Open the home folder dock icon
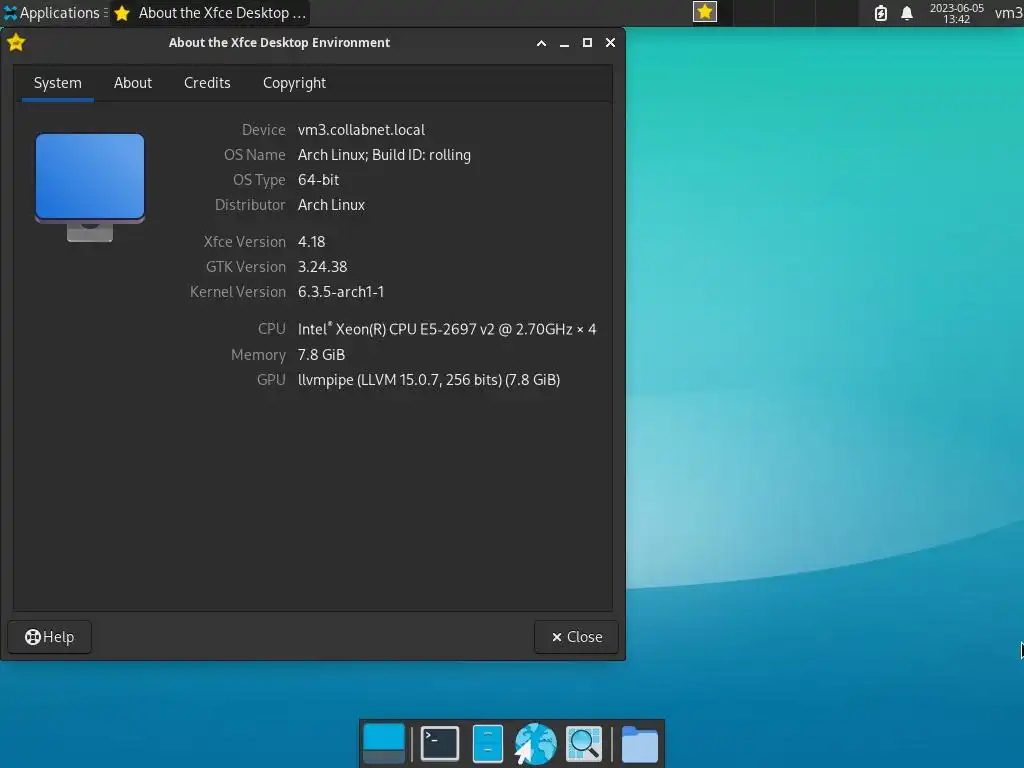The width and height of the screenshot is (1024, 768). point(639,744)
